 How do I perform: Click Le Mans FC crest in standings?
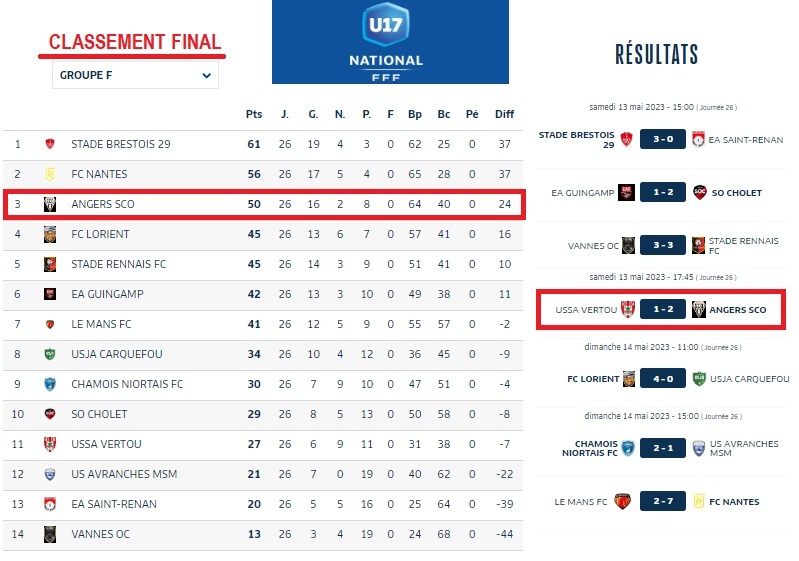click(x=49, y=324)
